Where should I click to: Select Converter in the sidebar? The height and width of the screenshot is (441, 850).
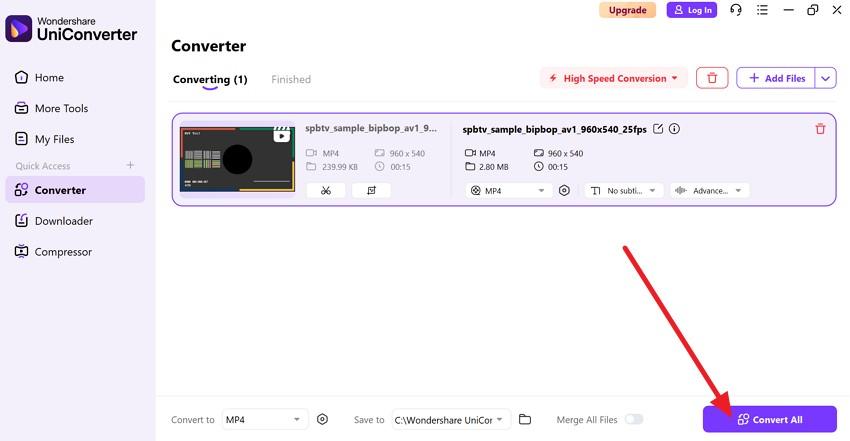coord(75,190)
